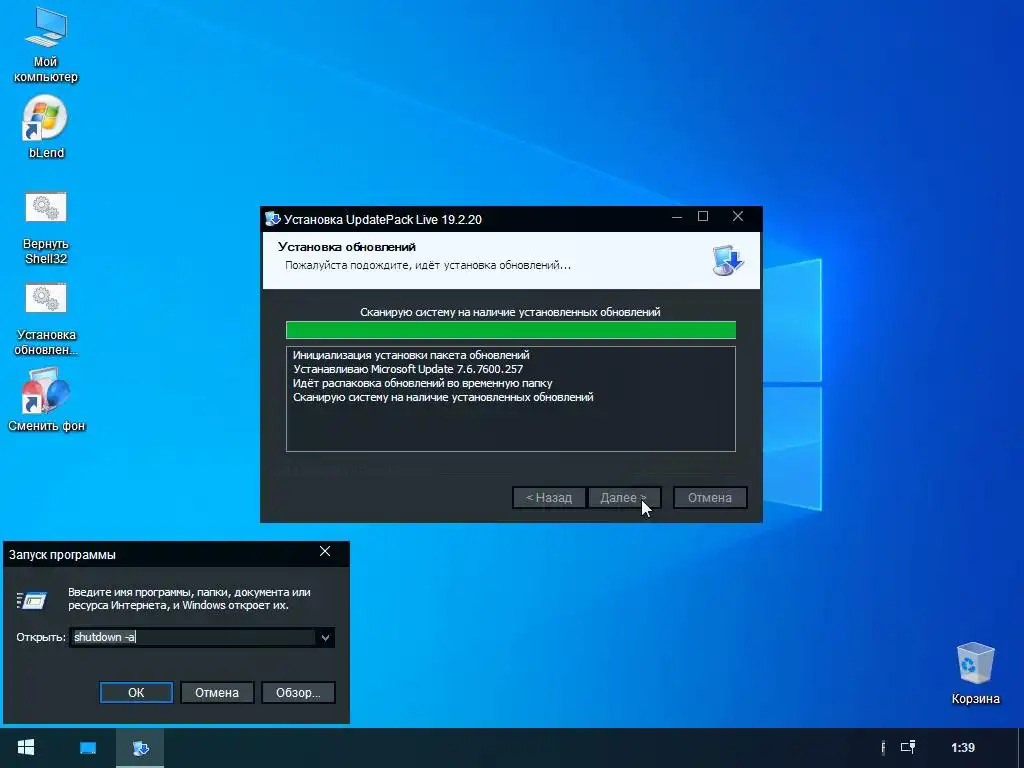1024x768 pixels.
Task: Click the status label above the progress bar
Action: click(510, 312)
